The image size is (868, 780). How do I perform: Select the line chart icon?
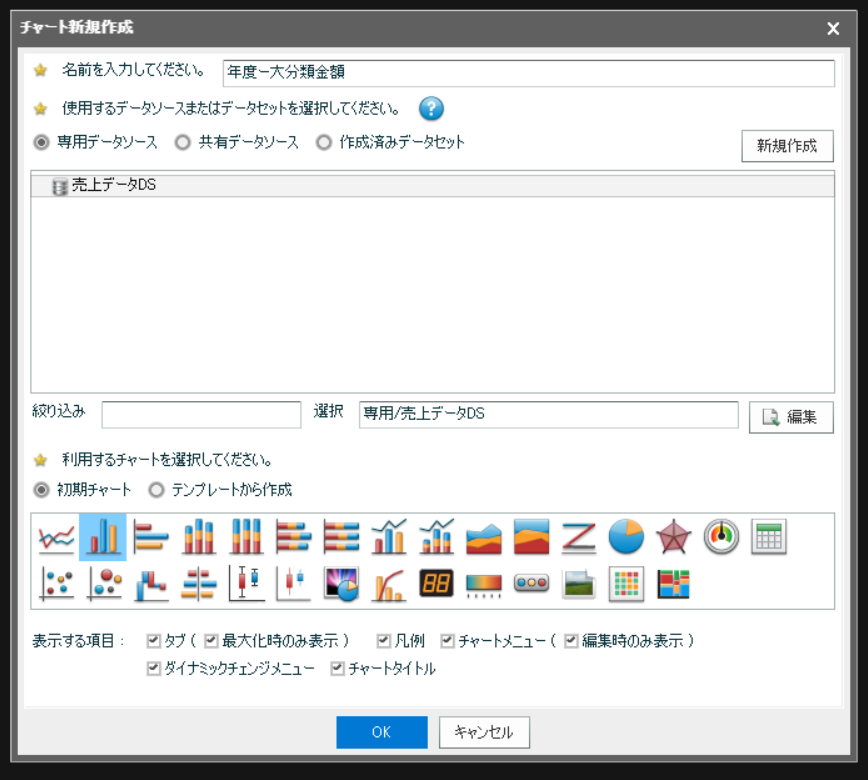coord(56,536)
